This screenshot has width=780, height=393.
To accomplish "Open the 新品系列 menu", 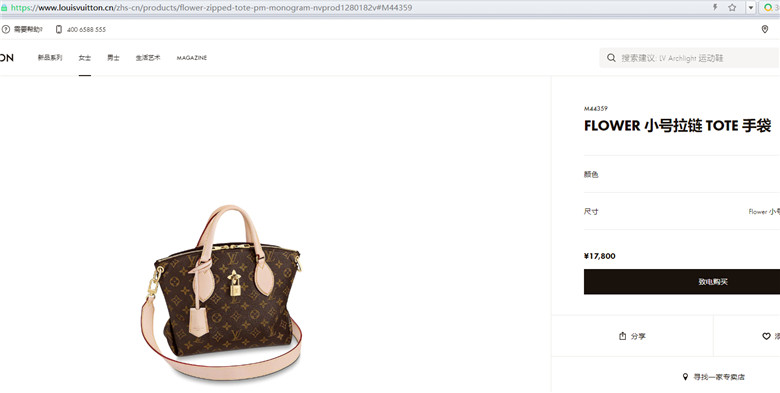I will (x=50, y=58).
